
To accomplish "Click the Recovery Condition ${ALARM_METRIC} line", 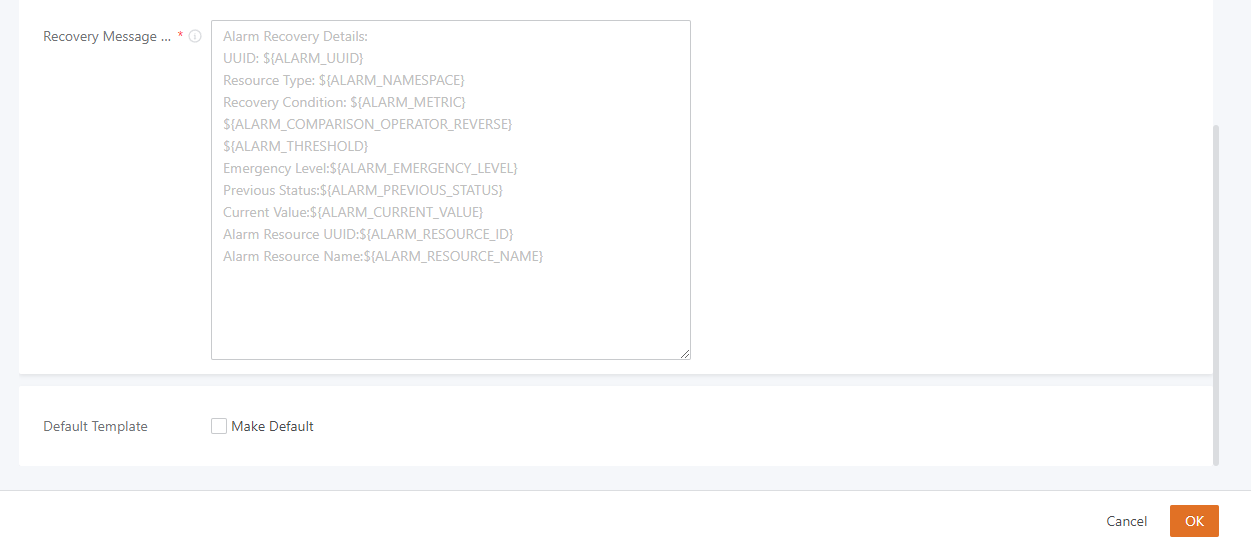I will (x=344, y=102).
